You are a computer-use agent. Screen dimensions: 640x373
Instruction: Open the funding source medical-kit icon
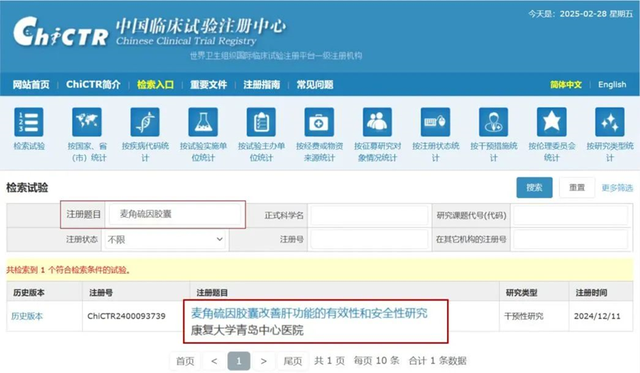[319, 122]
